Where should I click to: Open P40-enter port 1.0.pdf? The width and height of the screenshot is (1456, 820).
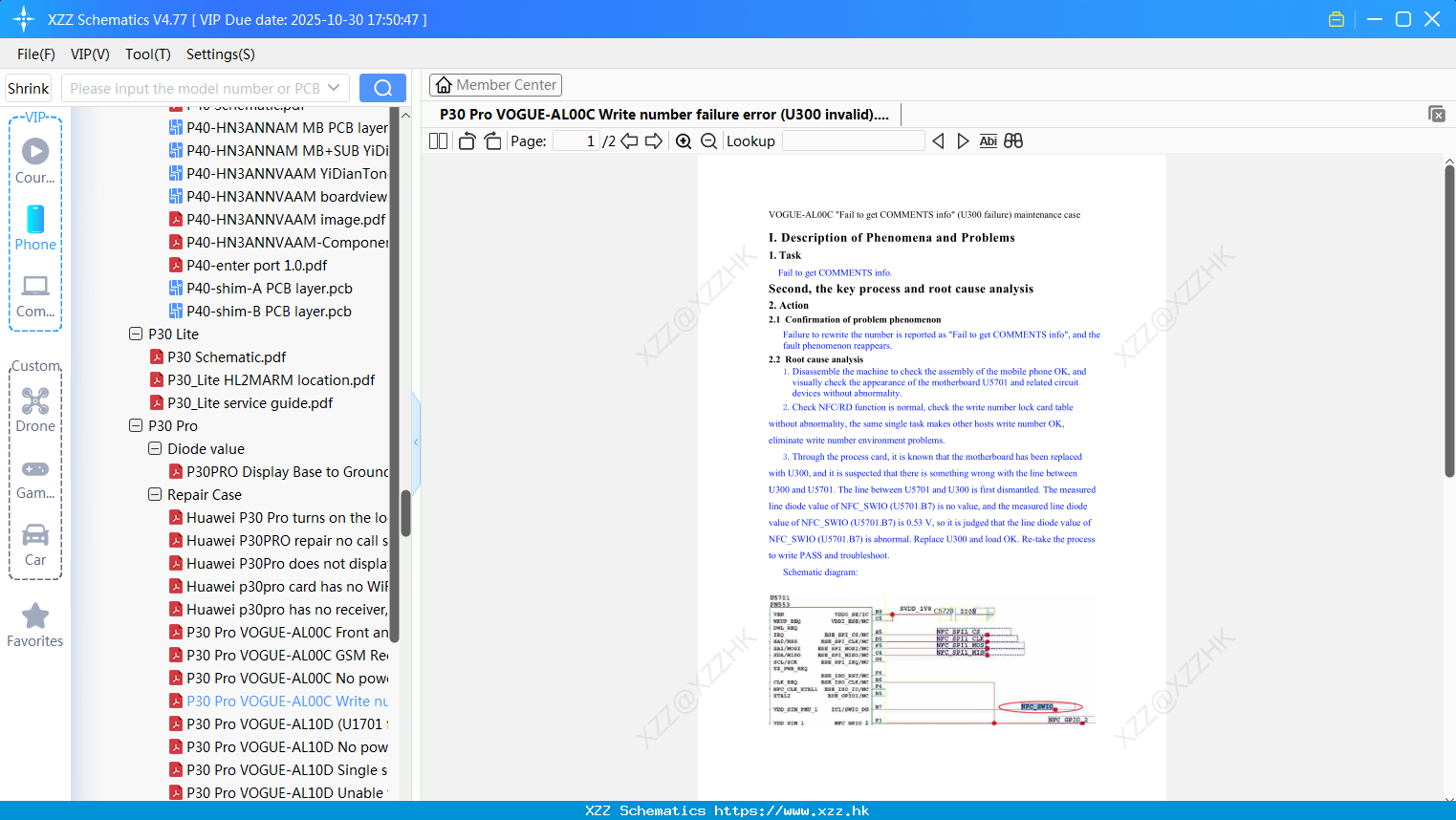point(248,265)
